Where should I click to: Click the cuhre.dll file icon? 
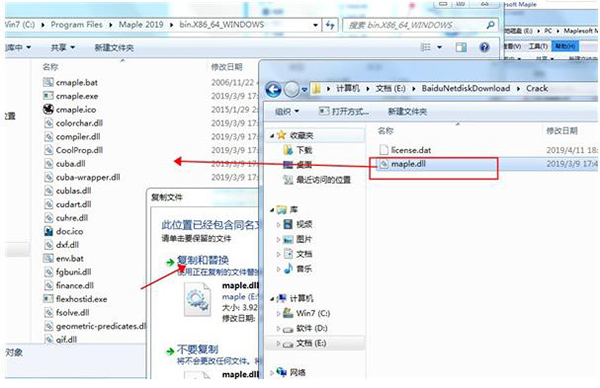tap(48, 218)
